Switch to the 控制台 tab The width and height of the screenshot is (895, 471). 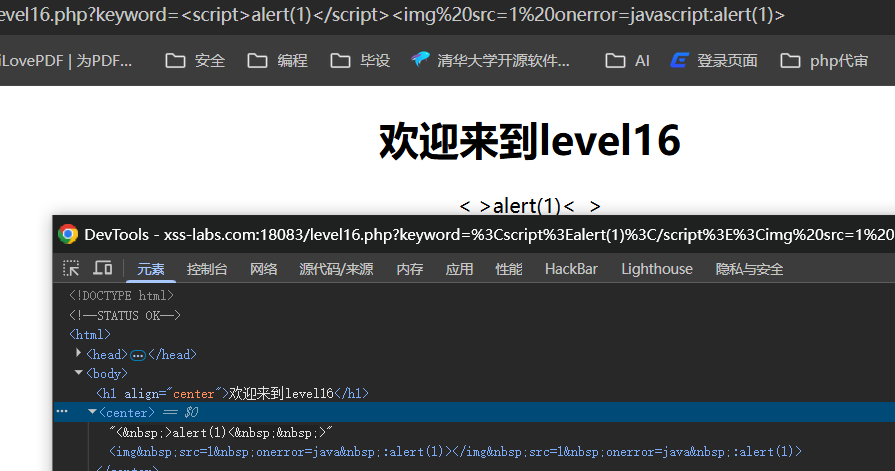click(x=207, y=269)
